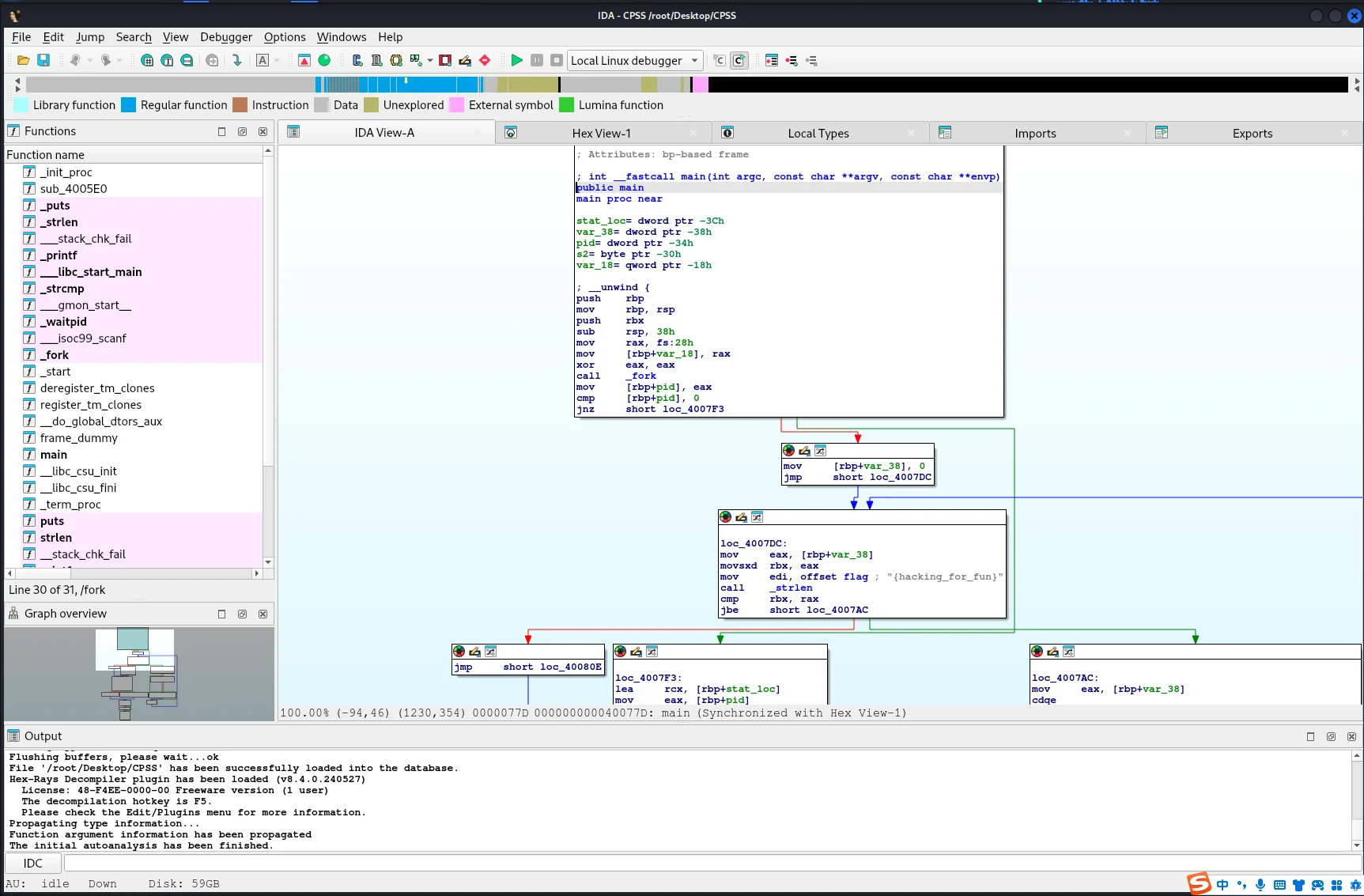1364x896 pixels.
Task: Open the debugger selection dropdown
Action: pyautogui.click(x=694, y=61)
